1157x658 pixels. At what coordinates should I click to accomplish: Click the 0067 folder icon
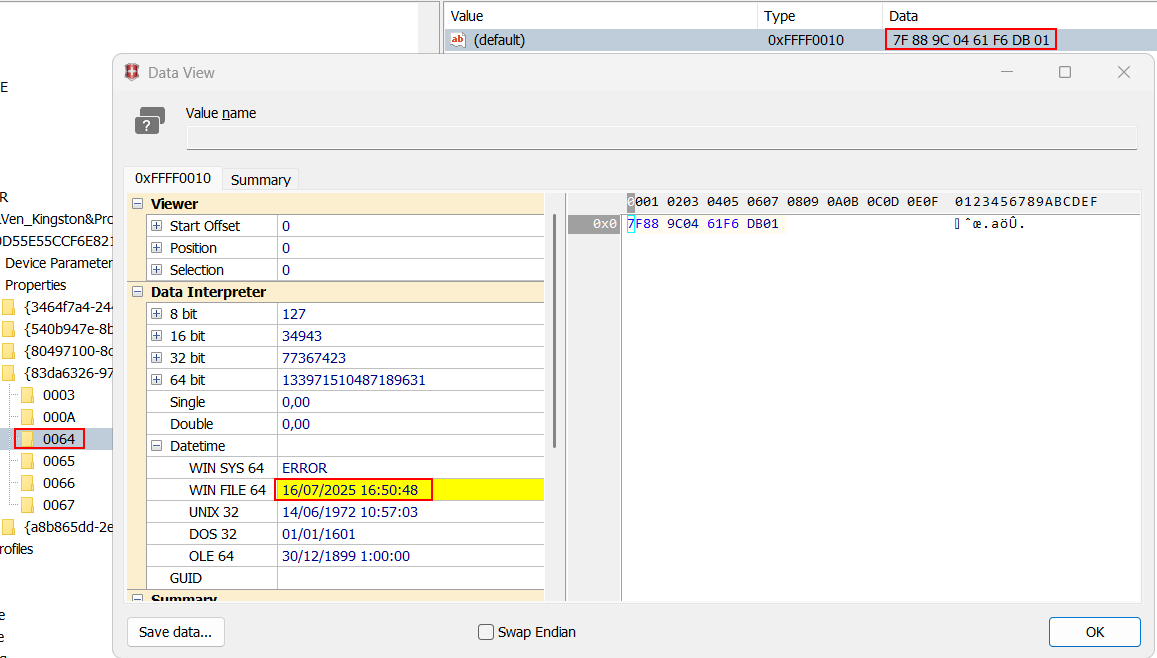click(27, 505)
